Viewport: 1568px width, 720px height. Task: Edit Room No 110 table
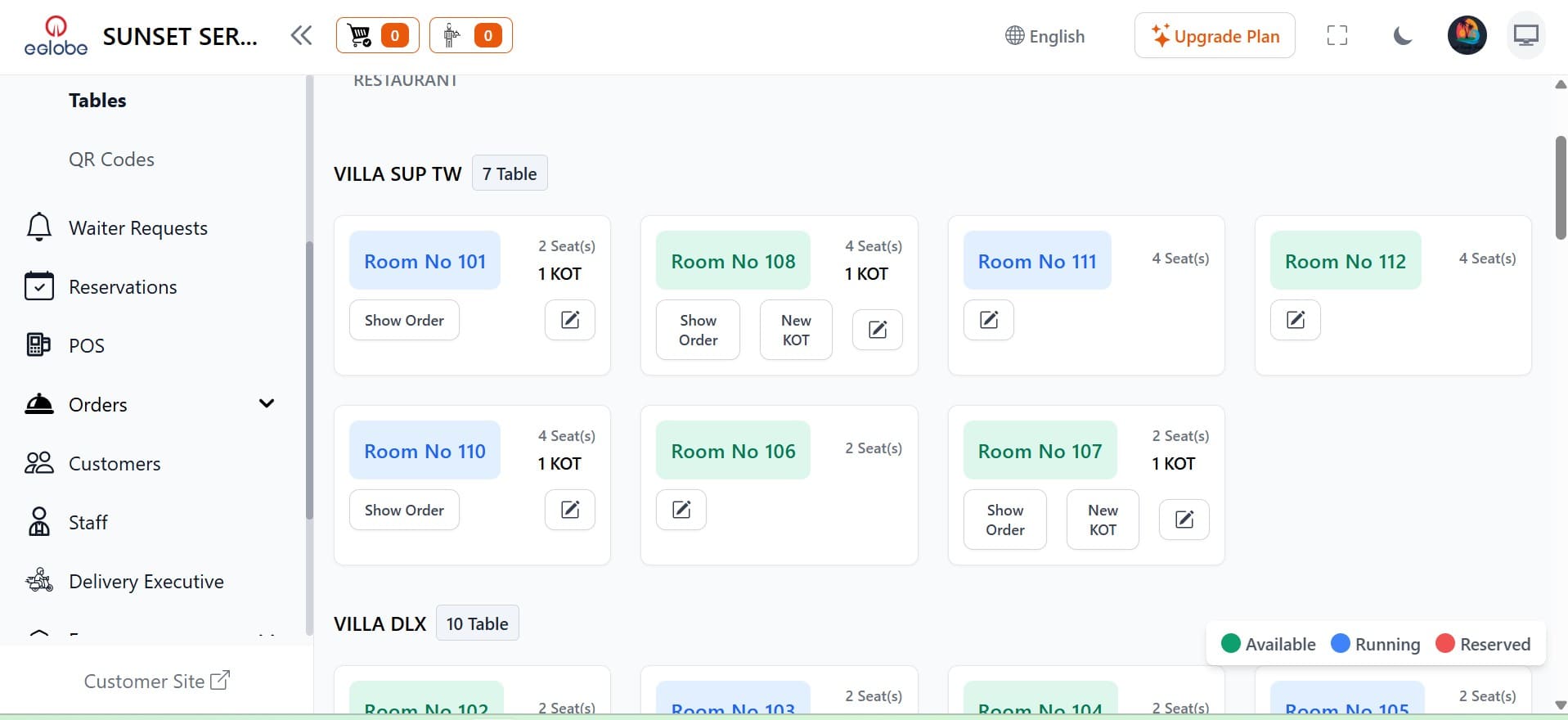(570, 510)
